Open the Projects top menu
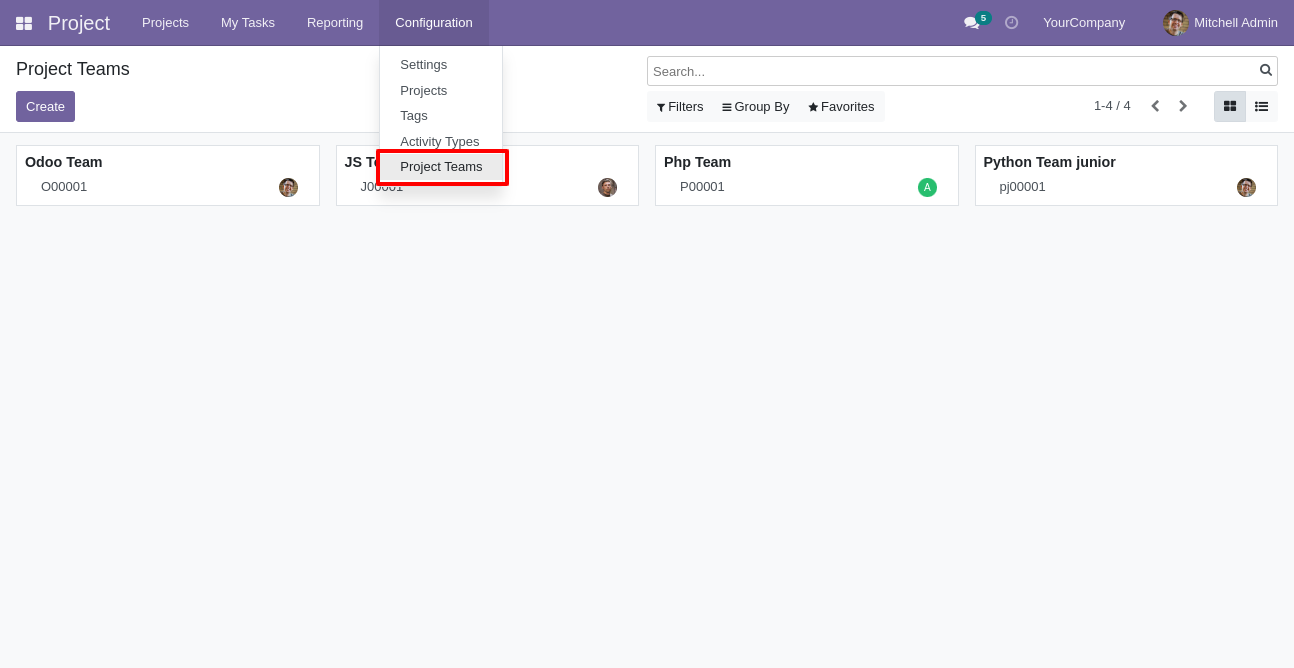The image size is (1294, 668). tap(165, 22)
